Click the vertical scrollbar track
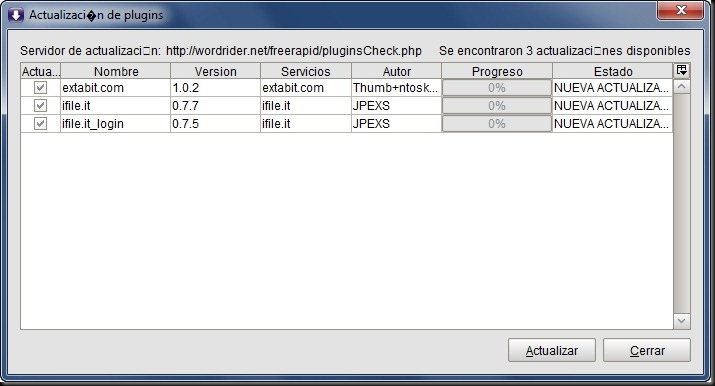Image resolution: width=715 pixels, height=386 pixels. pos(682,204)
